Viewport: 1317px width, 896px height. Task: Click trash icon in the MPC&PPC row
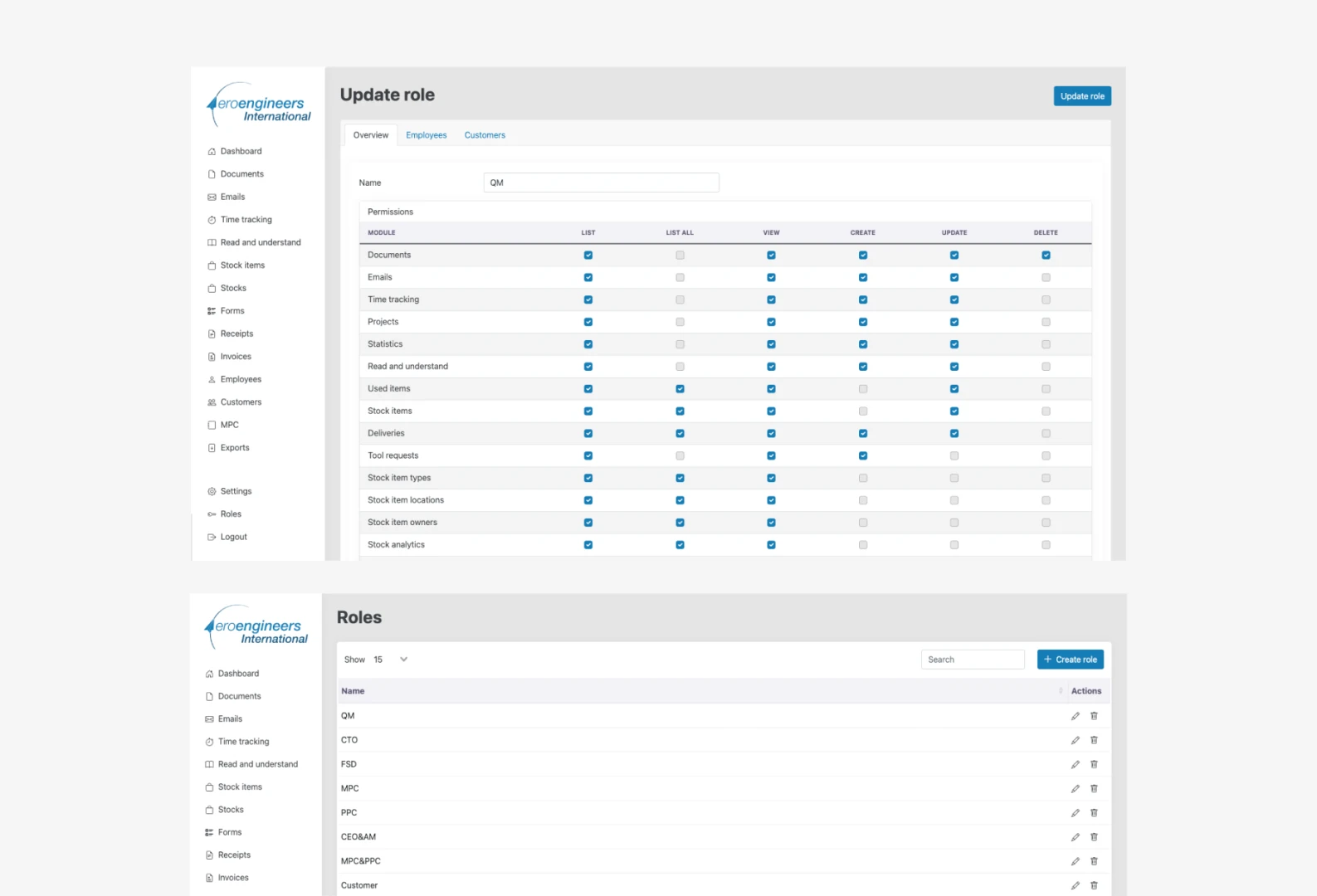point(1094,861)
